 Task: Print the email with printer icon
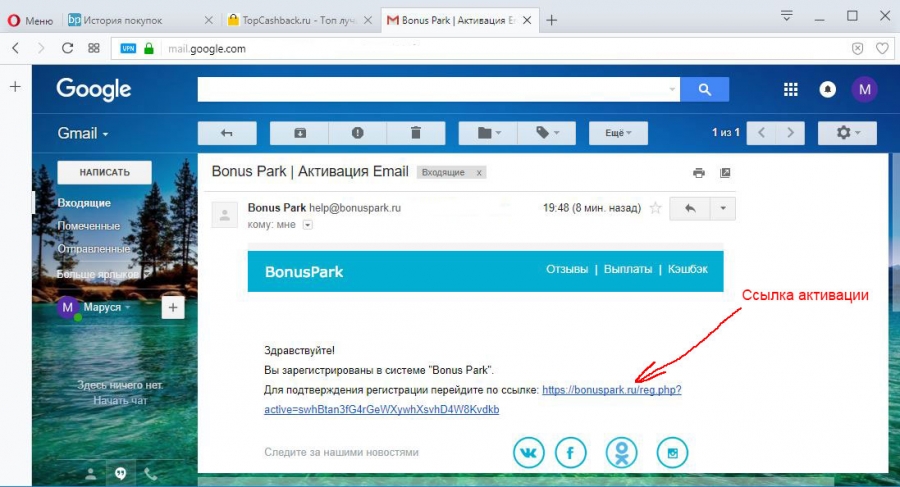tap(699, 173)
